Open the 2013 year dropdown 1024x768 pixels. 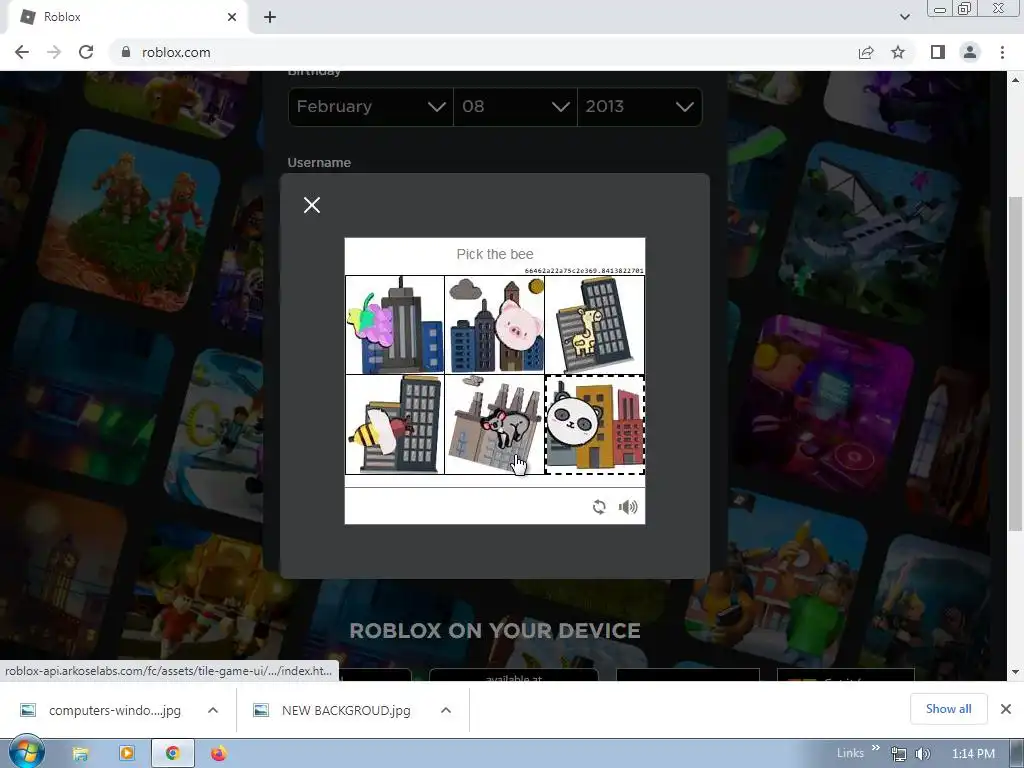pos(639,106)
